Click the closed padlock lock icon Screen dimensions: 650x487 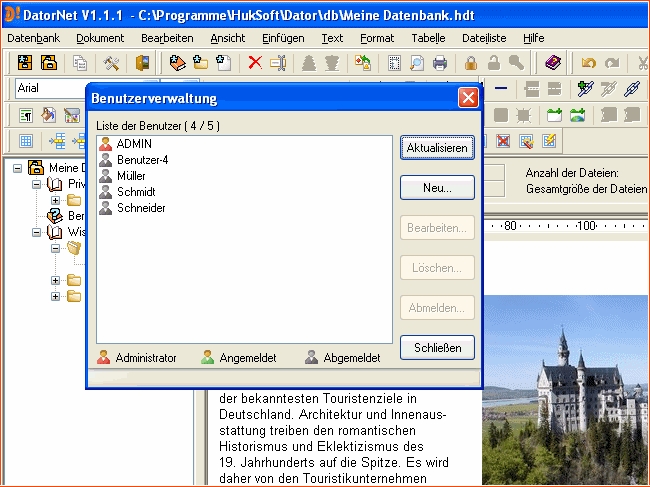470,63
